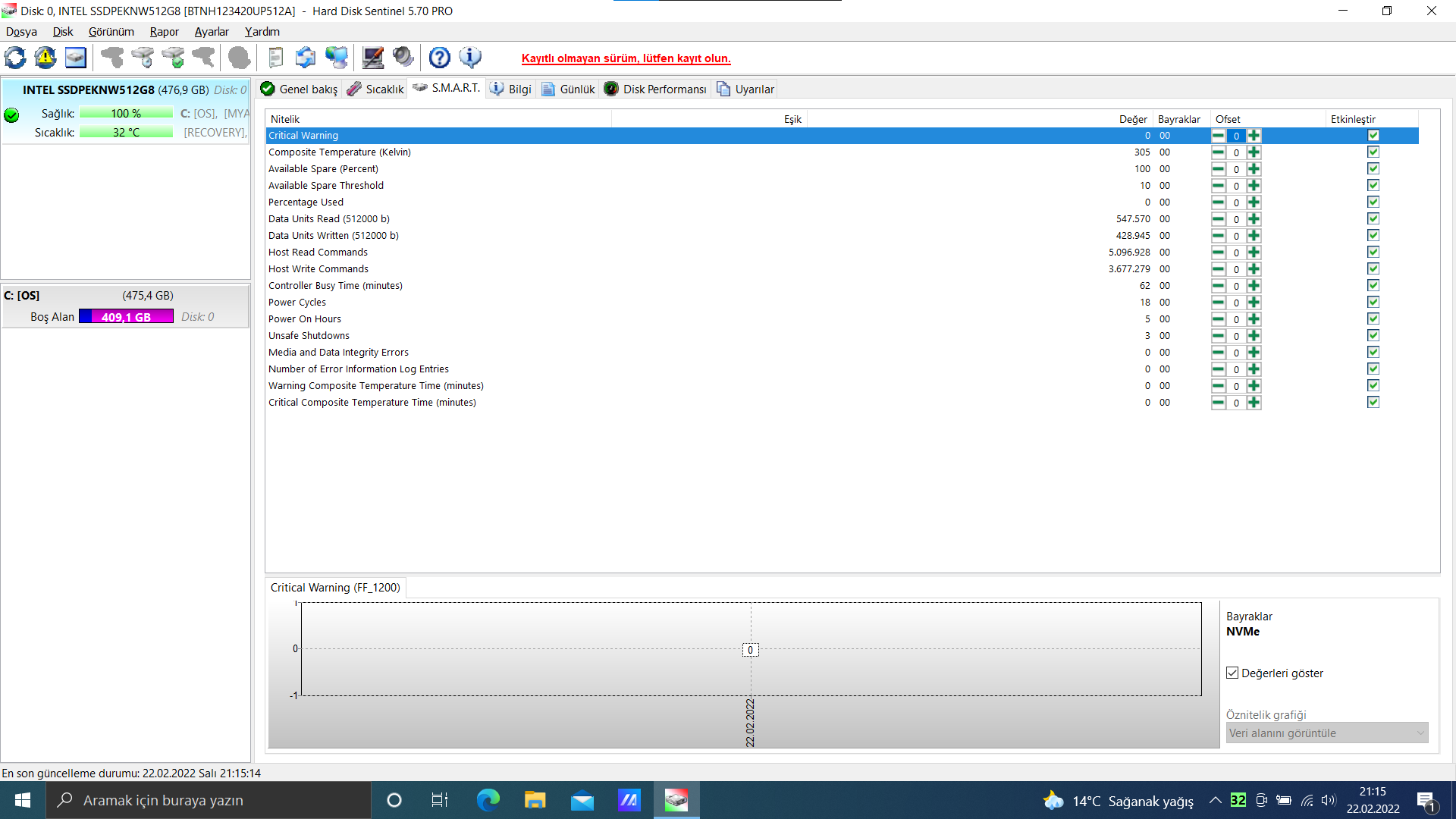1456x819 pixels.
Task: Click the speaker sound icon in toolbar
Action: (x=403, y=58)
